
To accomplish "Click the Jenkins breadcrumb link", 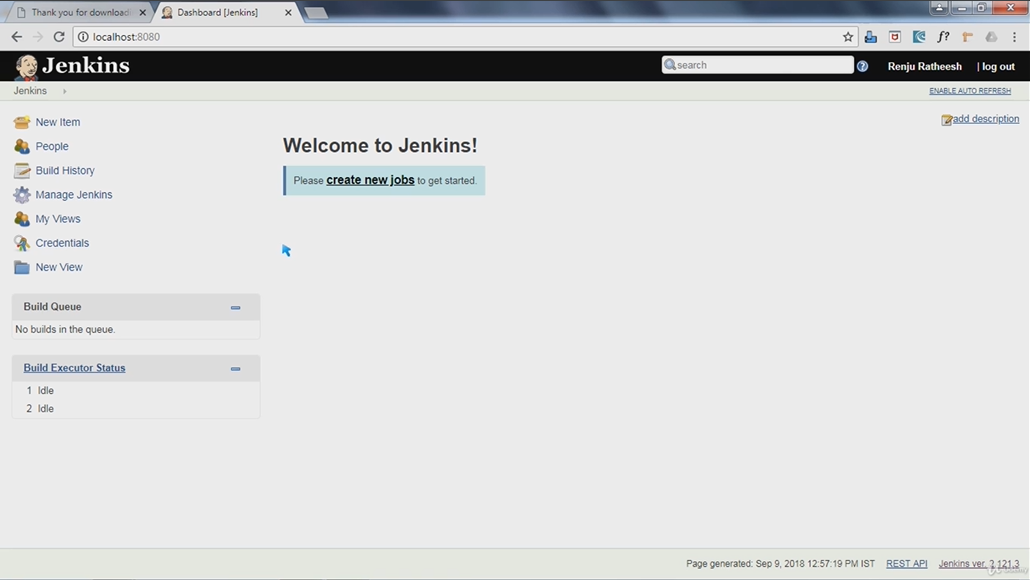I will click(x=30, y=91).
